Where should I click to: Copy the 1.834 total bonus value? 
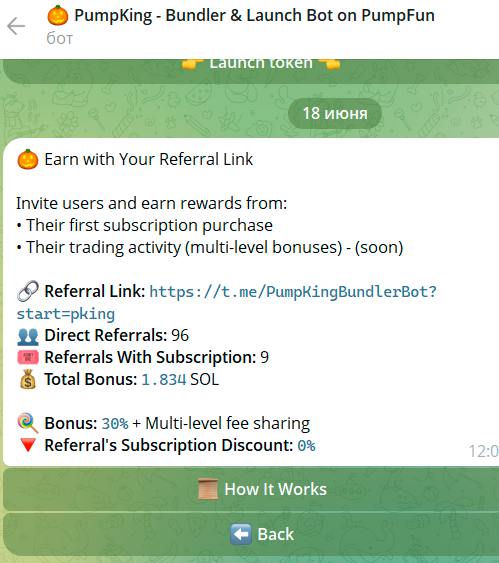(164, 380)
